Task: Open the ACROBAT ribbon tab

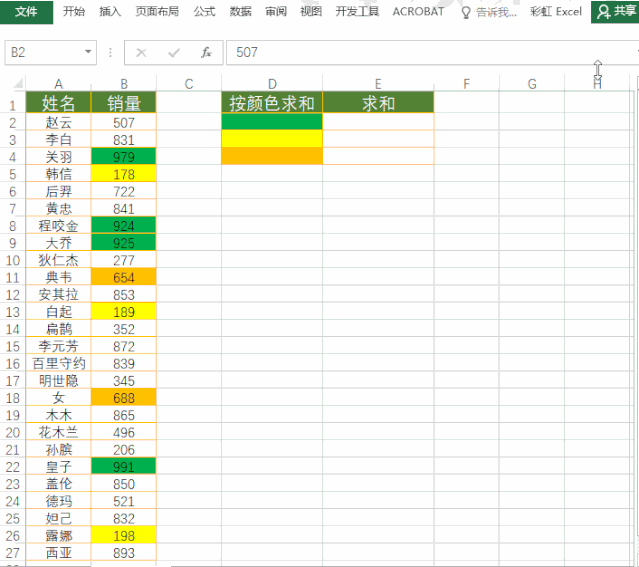Action: pyautogui.click(x=418, y=11)
